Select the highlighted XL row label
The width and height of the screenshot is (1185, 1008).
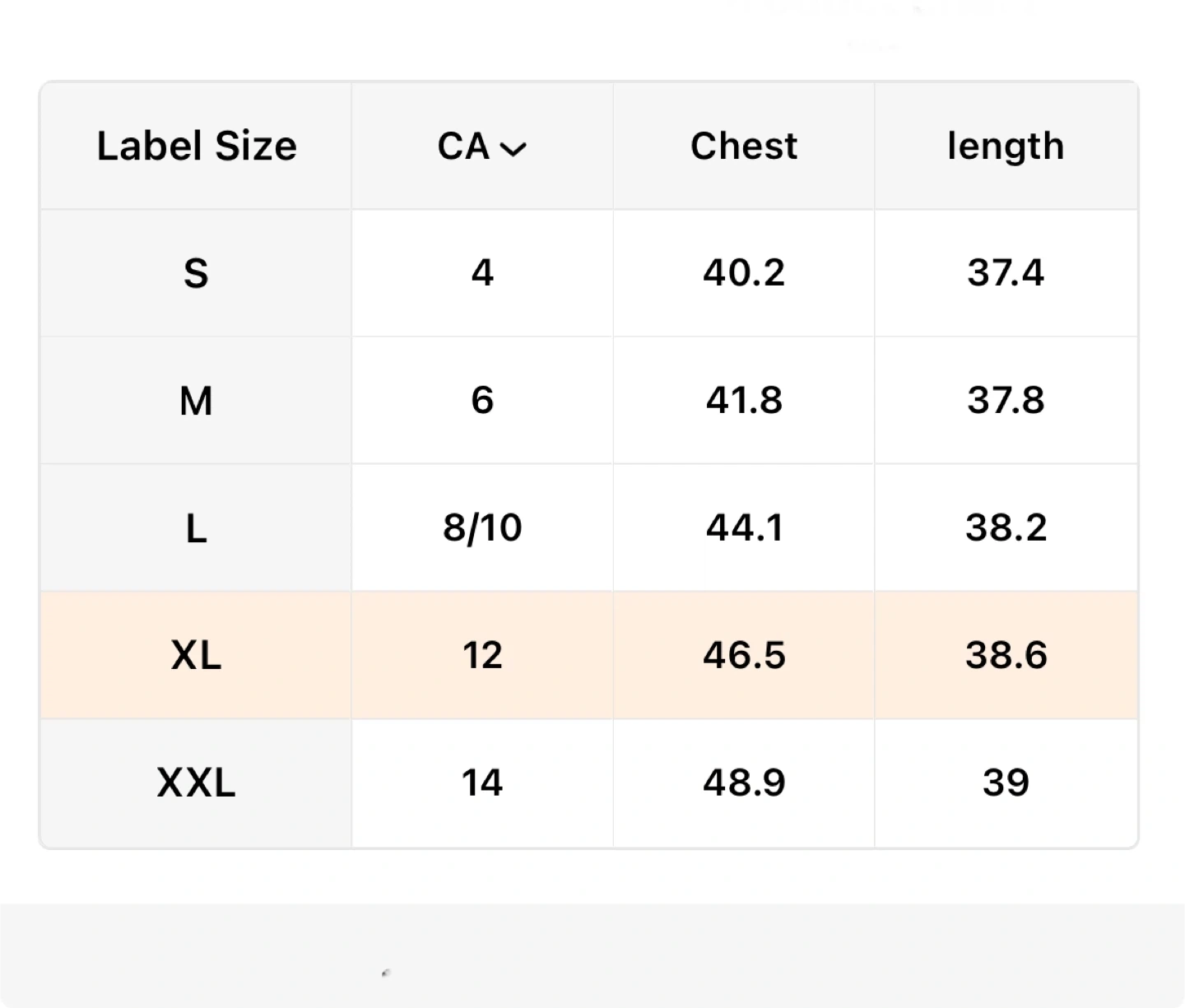pyautogui.click(x=196, y=656)
